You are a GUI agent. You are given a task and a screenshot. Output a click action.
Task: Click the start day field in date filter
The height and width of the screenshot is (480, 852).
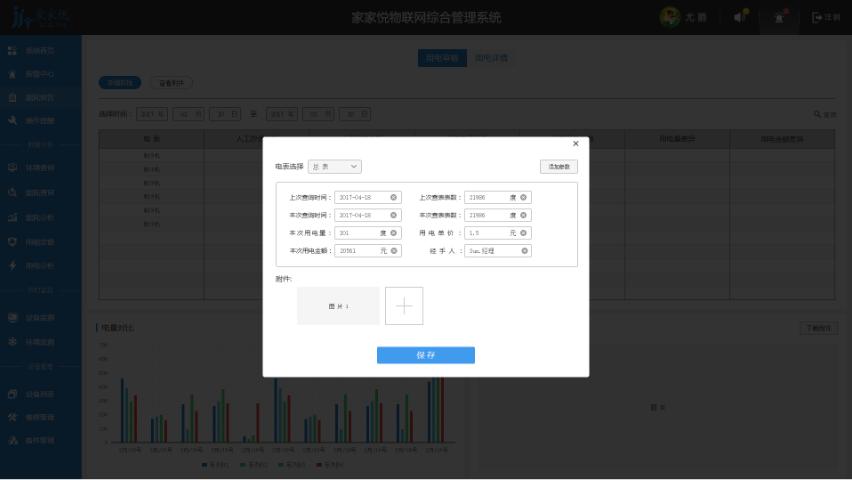225,114
